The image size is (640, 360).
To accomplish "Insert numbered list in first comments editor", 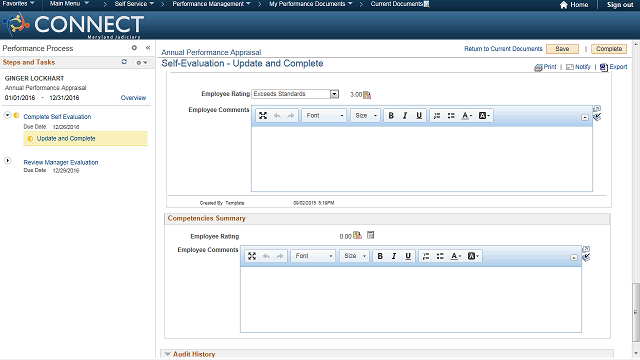I will pyautogui.click(x=437, y=116).
